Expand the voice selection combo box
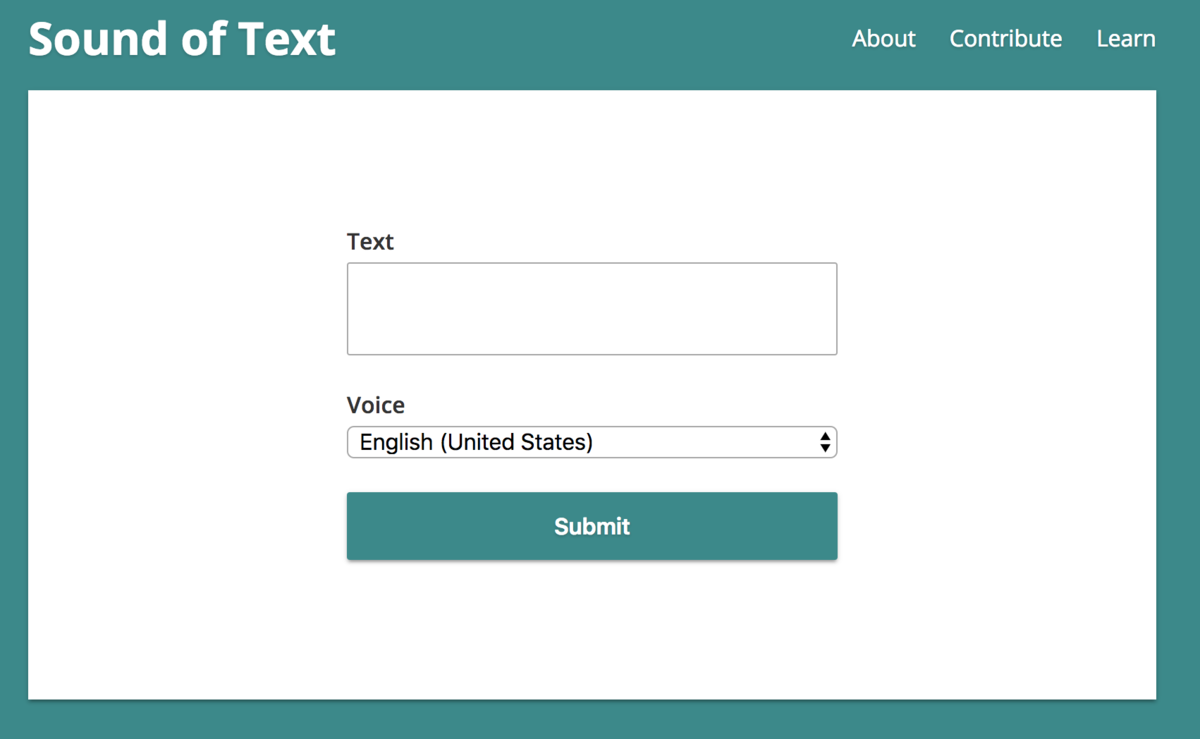 click(x=592, y=442)
